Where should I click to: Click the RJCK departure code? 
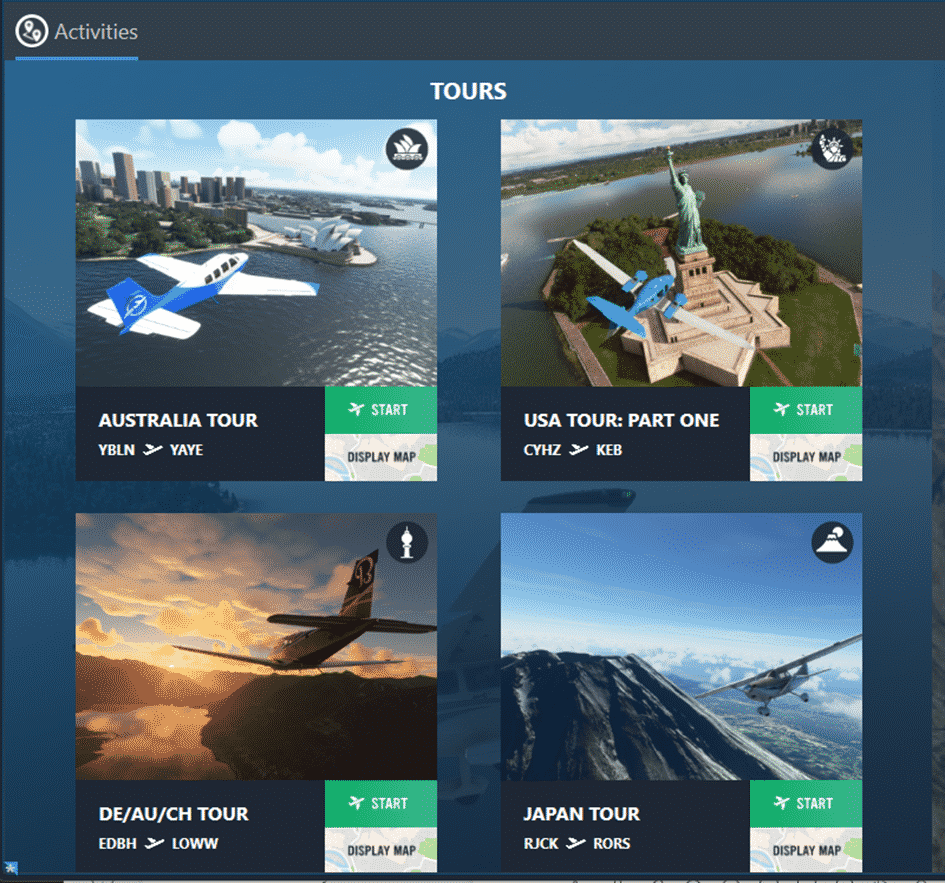click(541, 843)
